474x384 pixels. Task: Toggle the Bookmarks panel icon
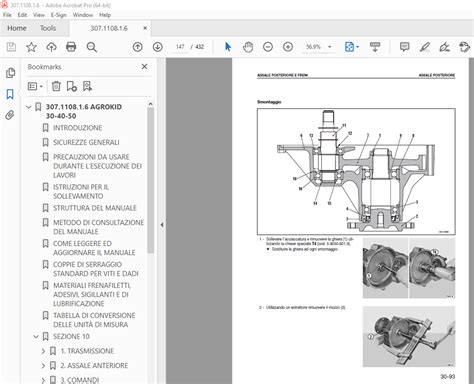[x=10, y=94]
